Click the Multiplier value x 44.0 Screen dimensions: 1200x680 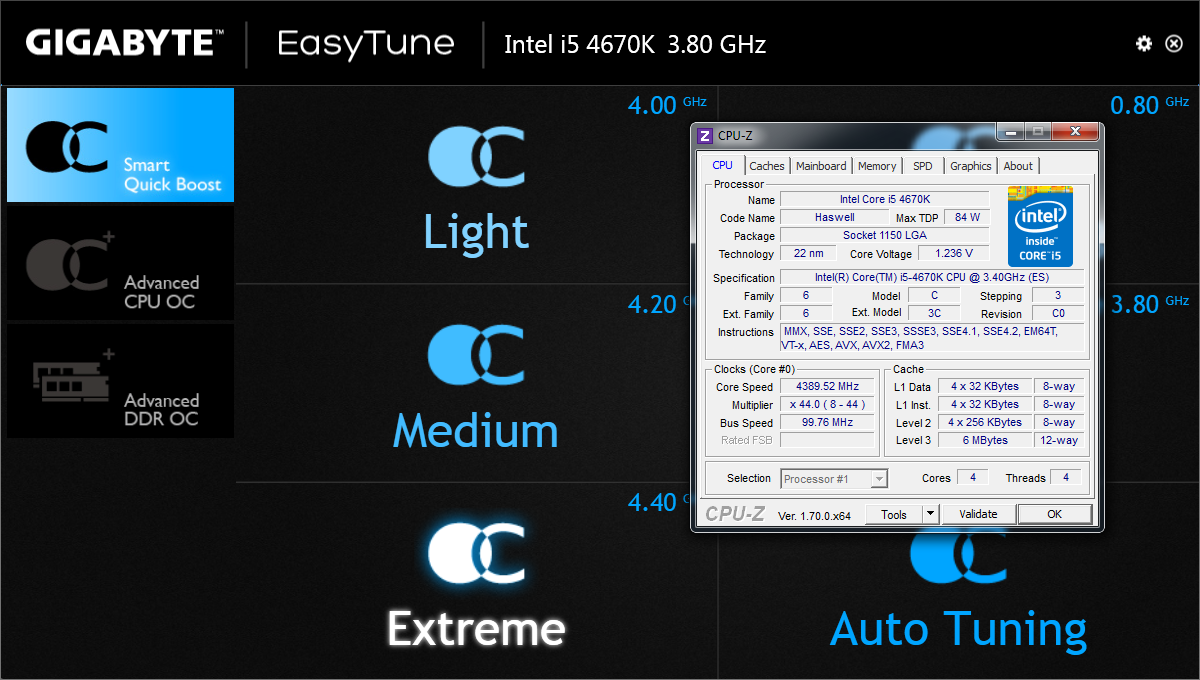[827, 404]
